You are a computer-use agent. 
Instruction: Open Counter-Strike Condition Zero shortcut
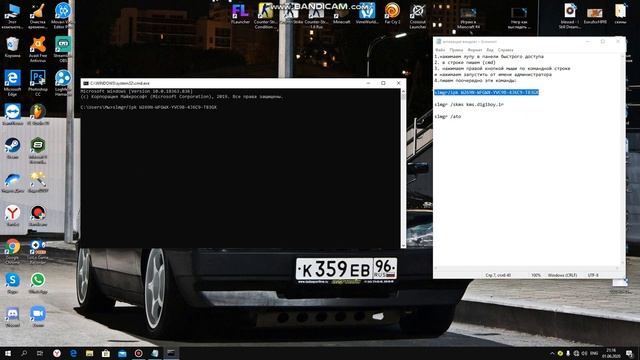(x=265, y=16)
